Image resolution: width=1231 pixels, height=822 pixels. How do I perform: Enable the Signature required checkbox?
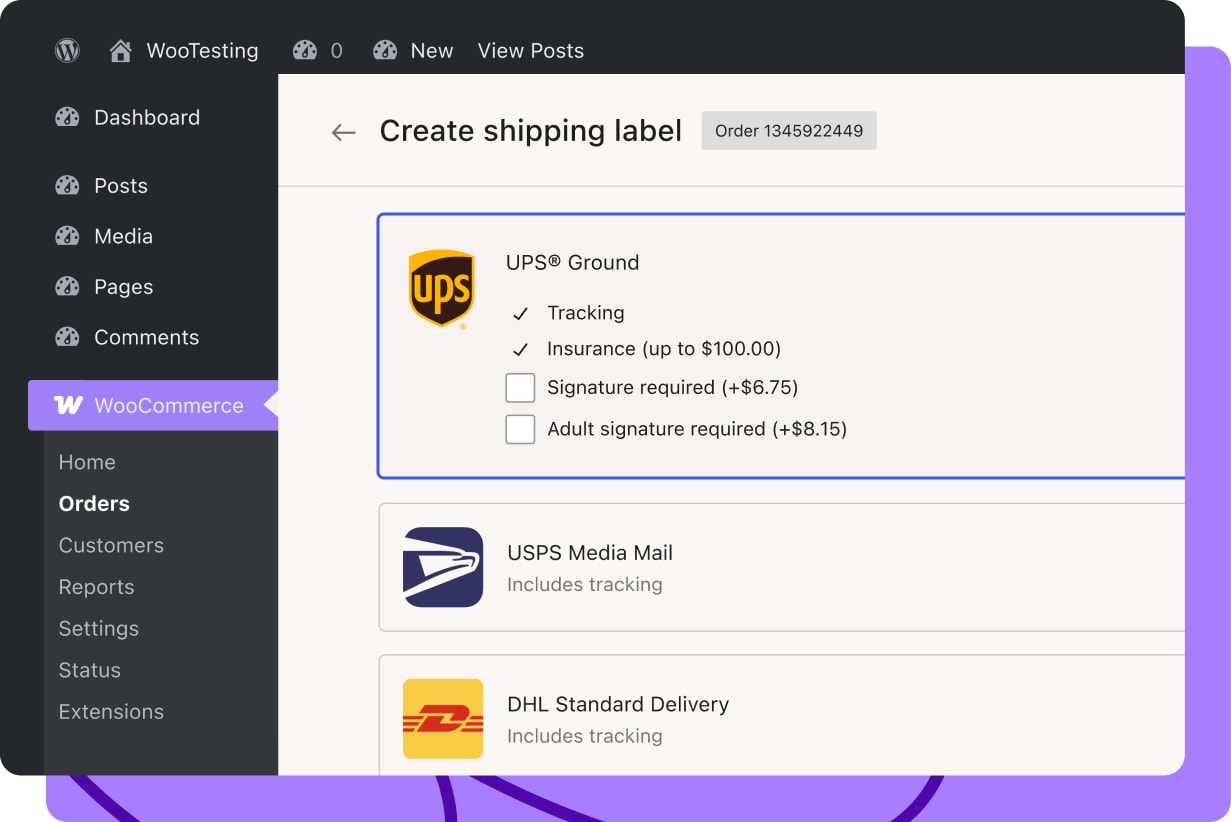click(520, 388)
